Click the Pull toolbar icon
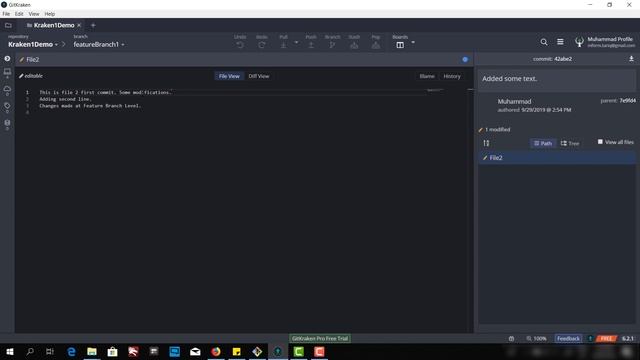Viewport: 640px width, 360px height. (283, 45)
